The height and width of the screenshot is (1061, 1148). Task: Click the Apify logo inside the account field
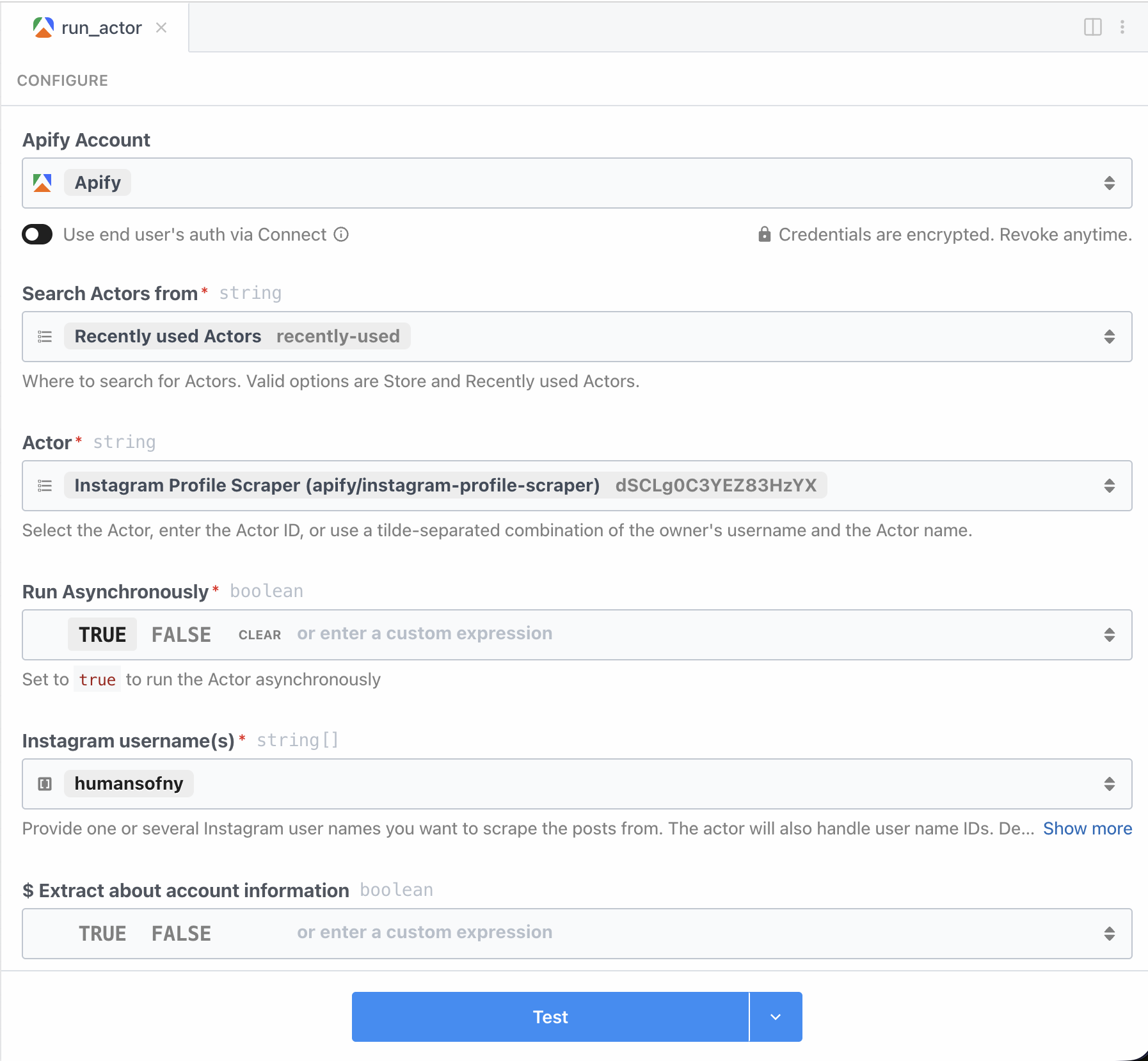tap(42, 182)
